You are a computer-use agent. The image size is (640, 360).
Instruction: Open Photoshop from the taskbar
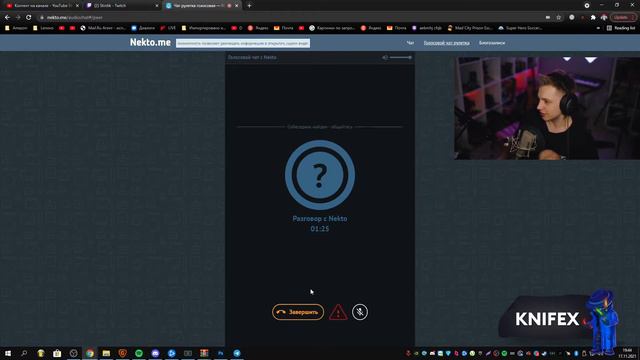220,353
